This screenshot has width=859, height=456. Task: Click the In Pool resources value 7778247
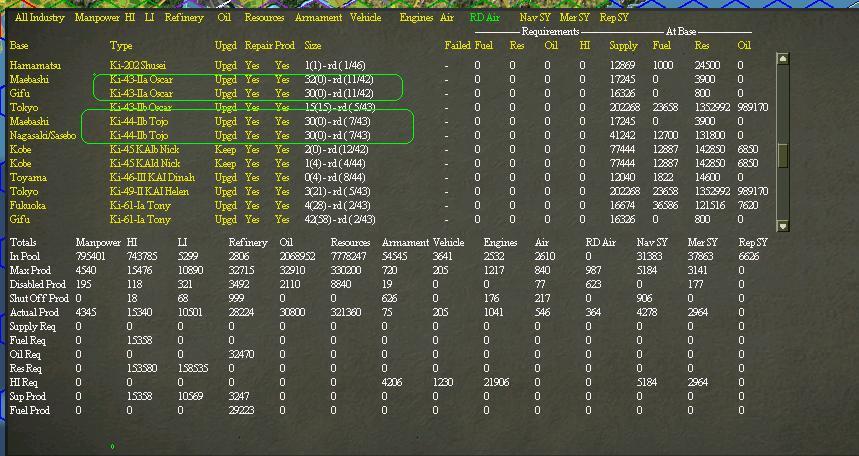(348, 256)
